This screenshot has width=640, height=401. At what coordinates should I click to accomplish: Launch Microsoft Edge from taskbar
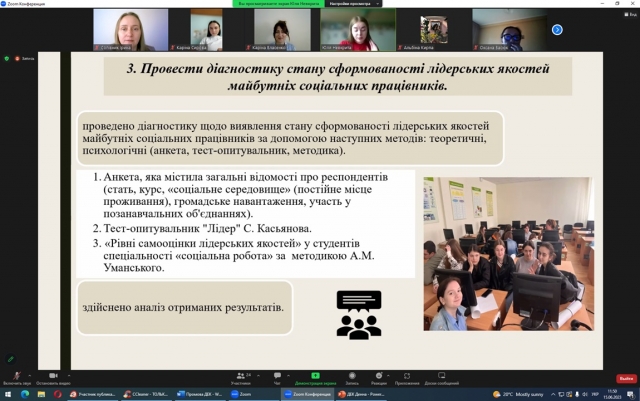(24, 394)
